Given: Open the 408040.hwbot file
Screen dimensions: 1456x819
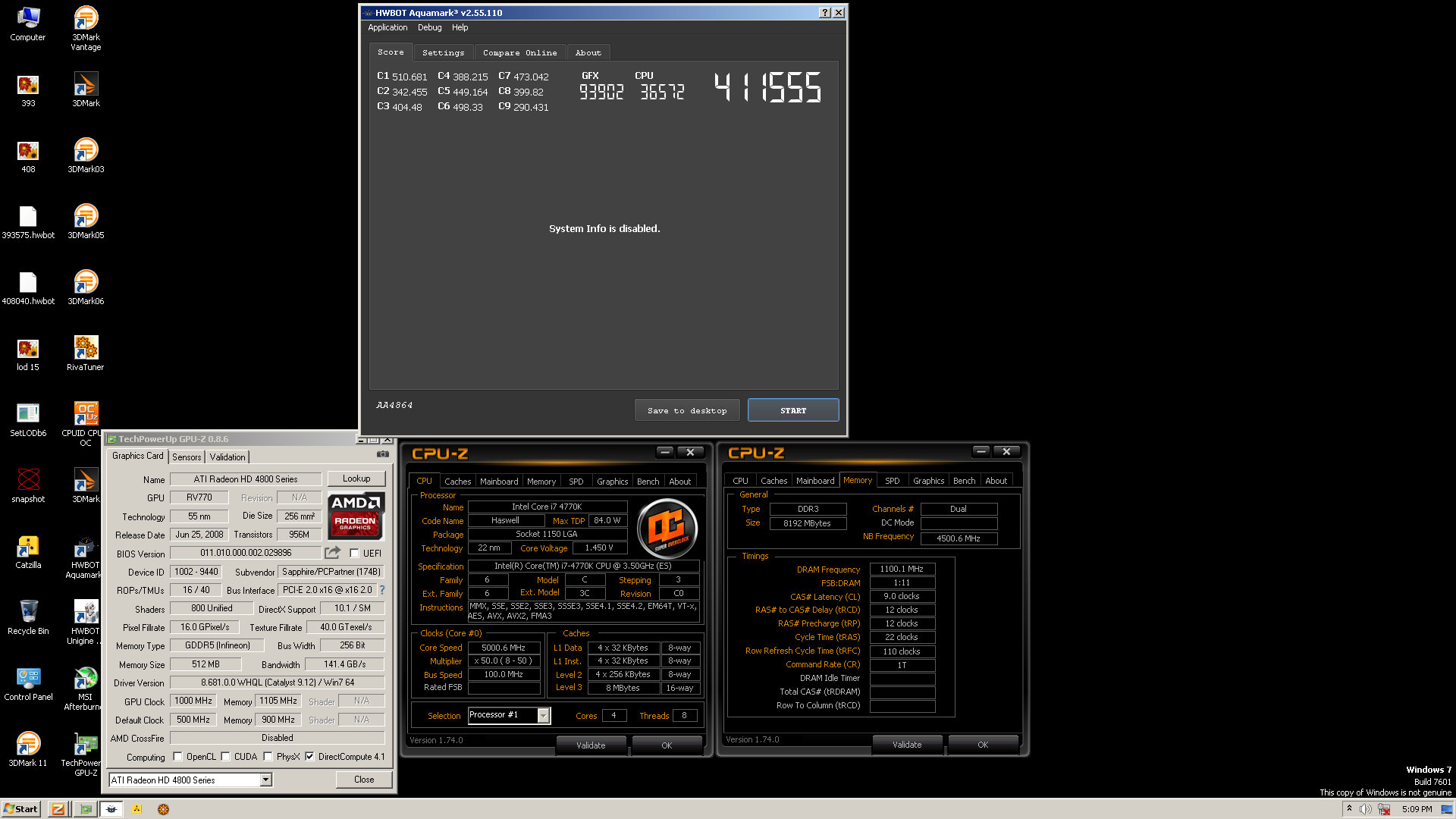Looking at the screenshot, I should click(28, 287).
